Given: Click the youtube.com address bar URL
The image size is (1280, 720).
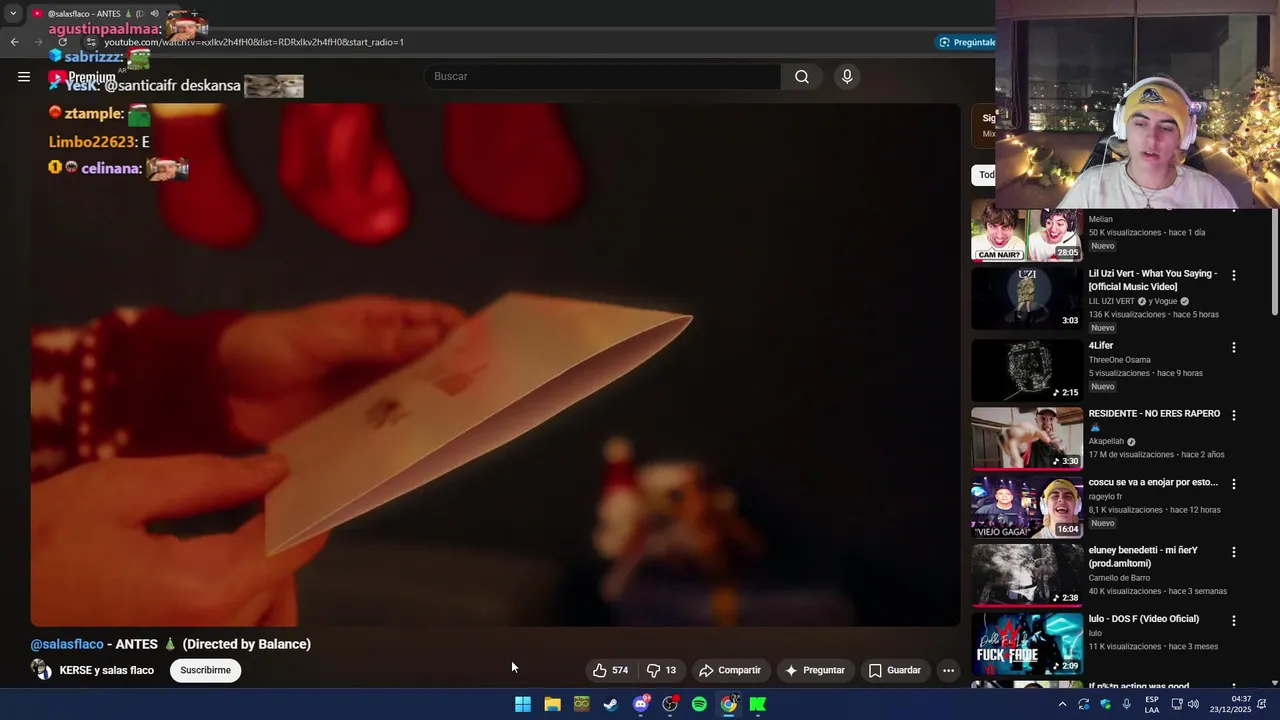Looking at the screenshot, I should (x=254, y=42).
